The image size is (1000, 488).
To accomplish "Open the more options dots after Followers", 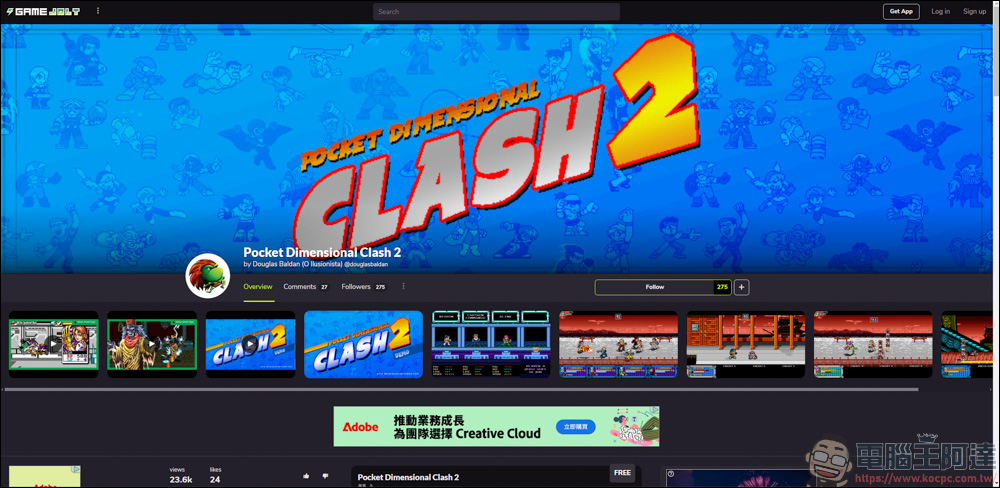I will (403, 286).
